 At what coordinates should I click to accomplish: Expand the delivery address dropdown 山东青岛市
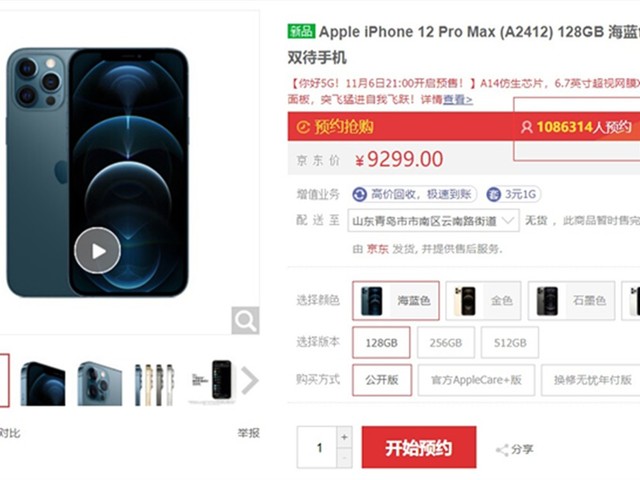point(433,221)
